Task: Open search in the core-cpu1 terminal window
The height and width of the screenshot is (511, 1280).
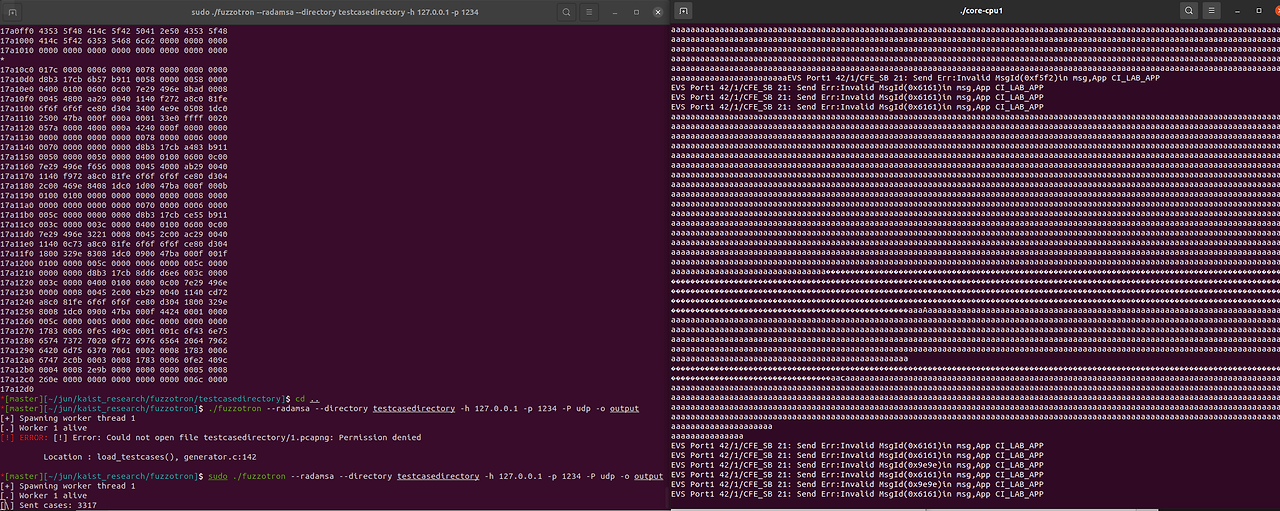Action: (x=1190, y=10)
